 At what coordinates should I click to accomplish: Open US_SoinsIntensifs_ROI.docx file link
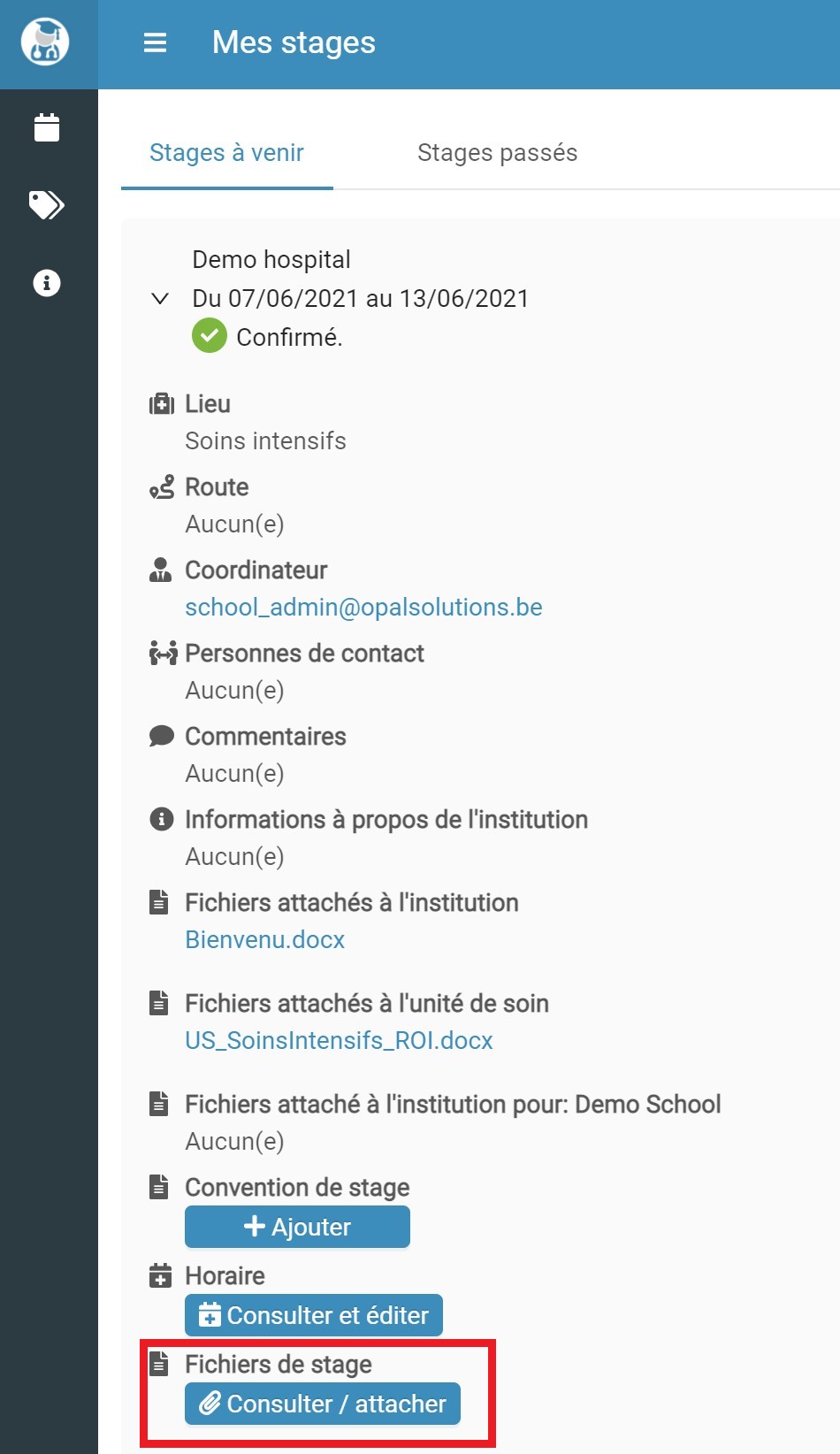pos(339,1040)
